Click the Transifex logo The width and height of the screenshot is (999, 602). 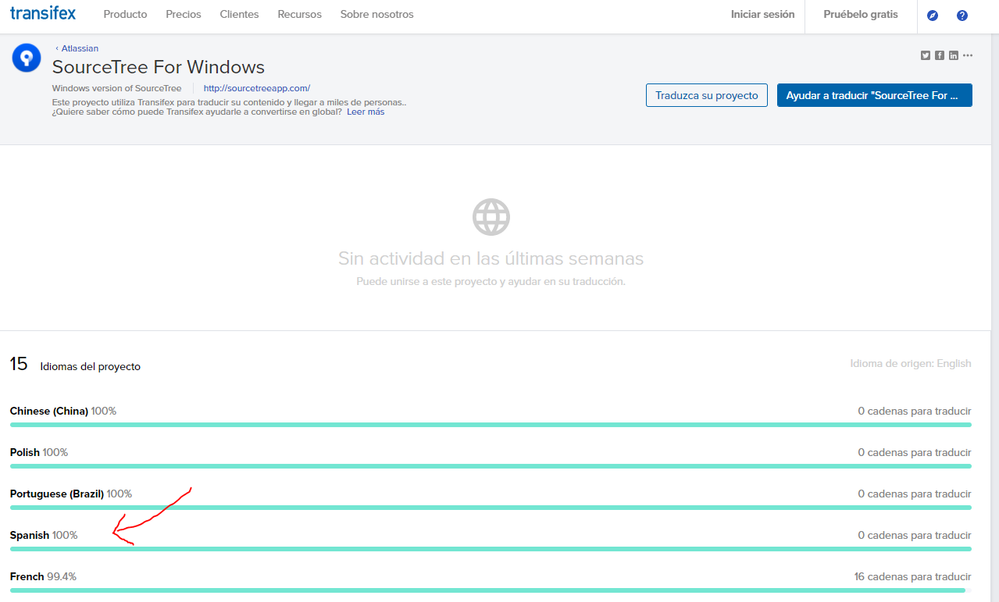[43, 13]
